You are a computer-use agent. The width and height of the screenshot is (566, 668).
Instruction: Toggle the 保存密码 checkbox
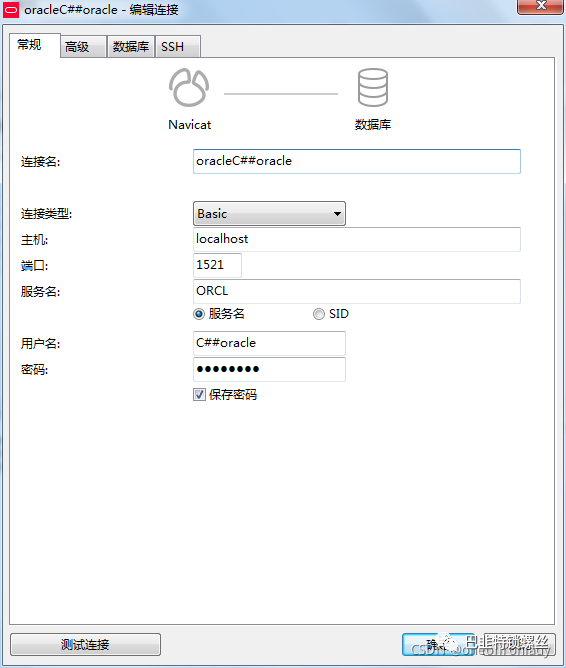[x=199, y=394]
